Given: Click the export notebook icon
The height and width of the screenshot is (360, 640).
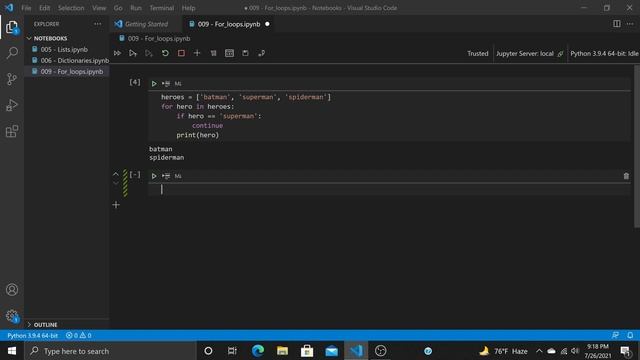Looking at the screenshot, I should pos(262,53).
